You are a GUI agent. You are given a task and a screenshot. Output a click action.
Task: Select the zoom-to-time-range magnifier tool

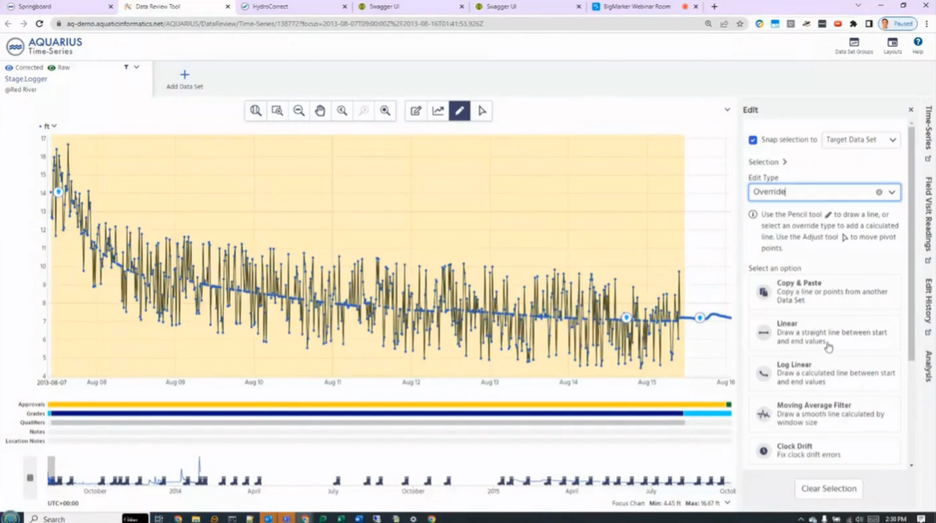[x=255, y=110]
